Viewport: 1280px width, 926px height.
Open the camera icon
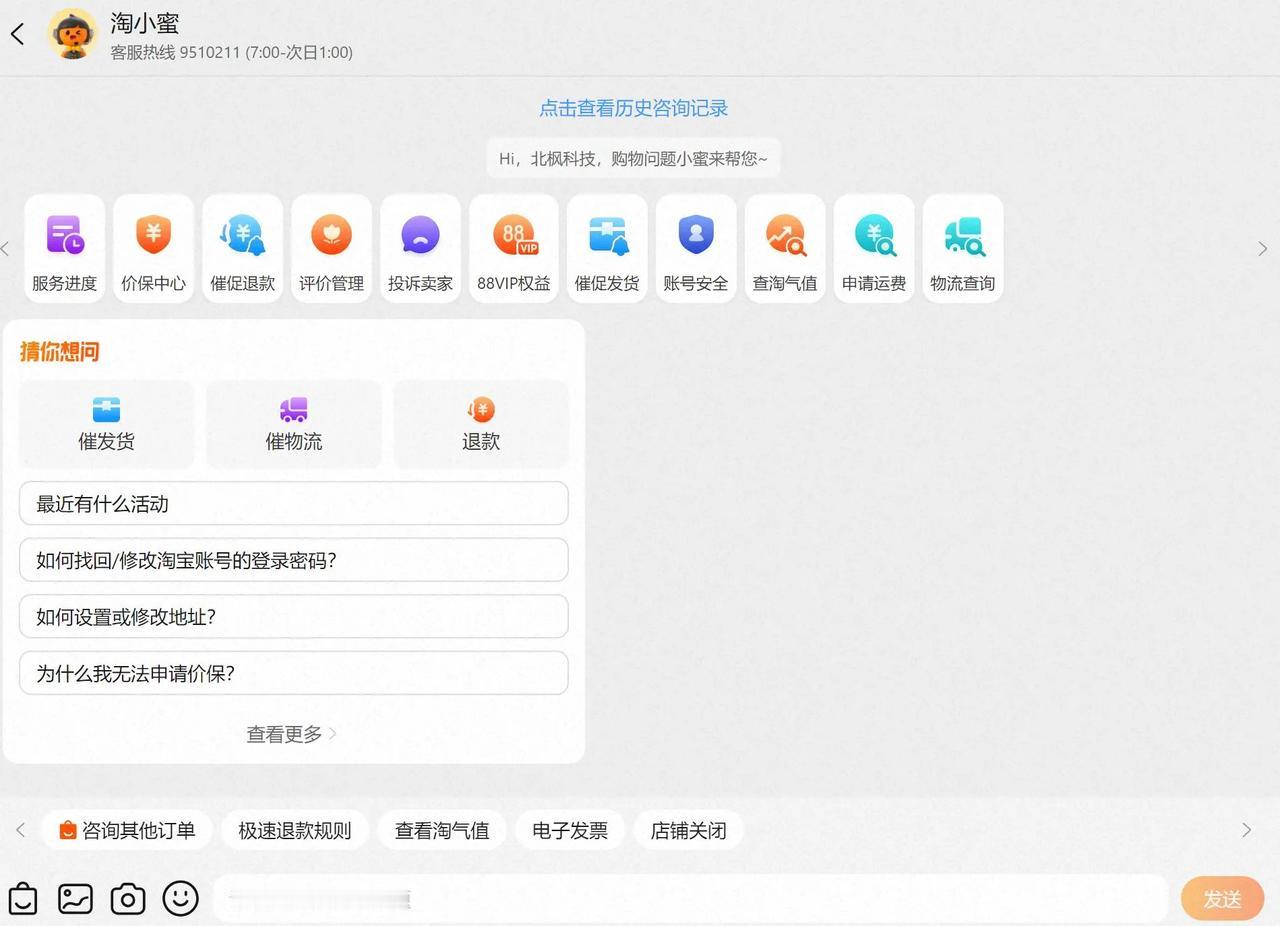tap(128, 899)
